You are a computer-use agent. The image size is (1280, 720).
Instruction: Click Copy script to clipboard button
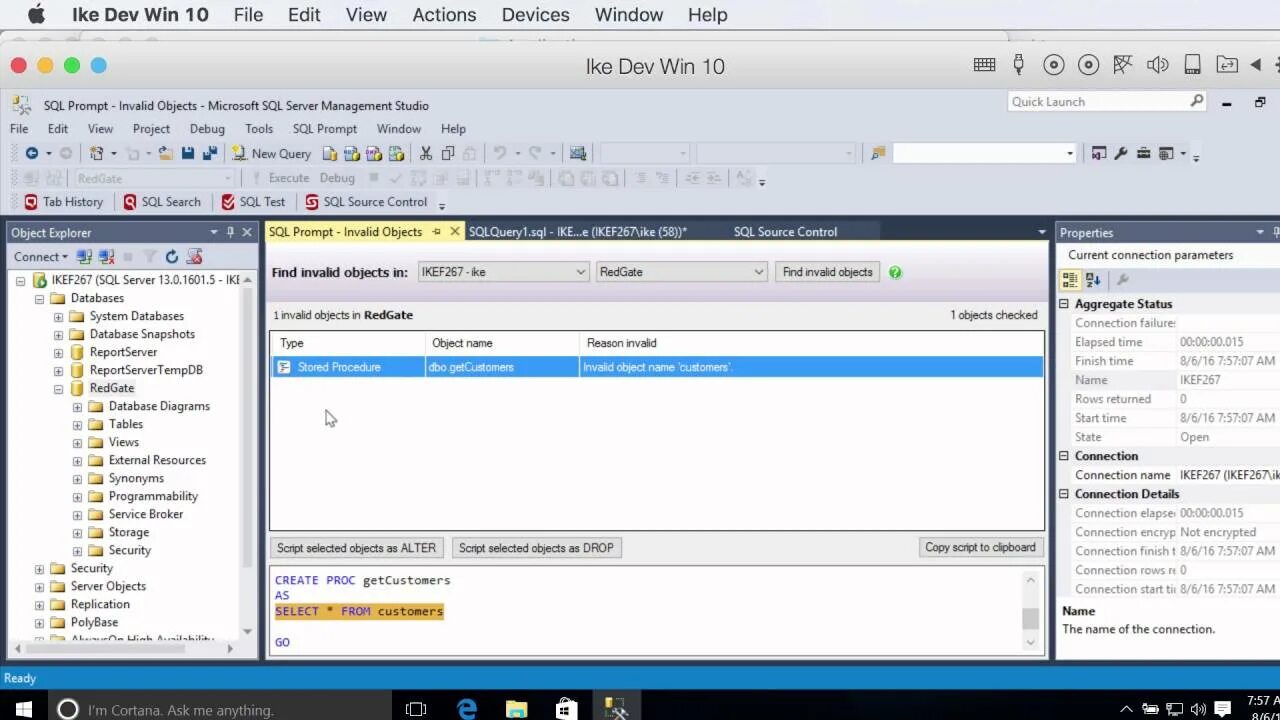coord(980,547)
